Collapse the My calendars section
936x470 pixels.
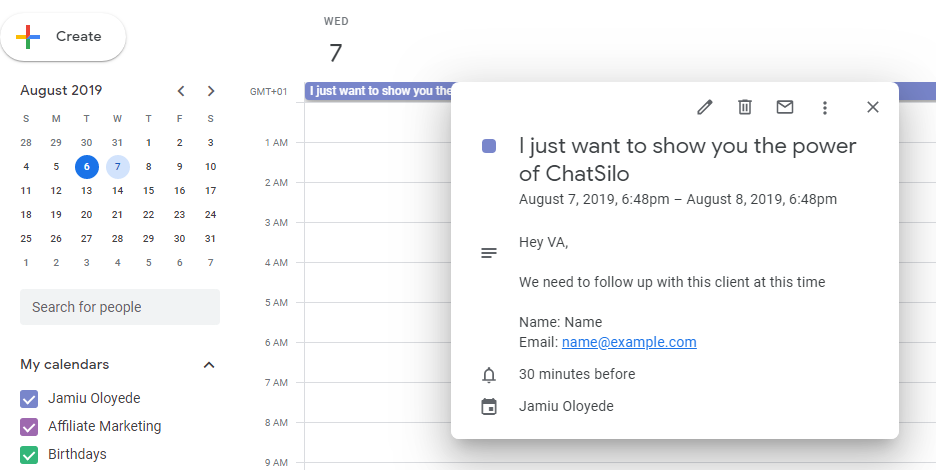click(209, 365)
